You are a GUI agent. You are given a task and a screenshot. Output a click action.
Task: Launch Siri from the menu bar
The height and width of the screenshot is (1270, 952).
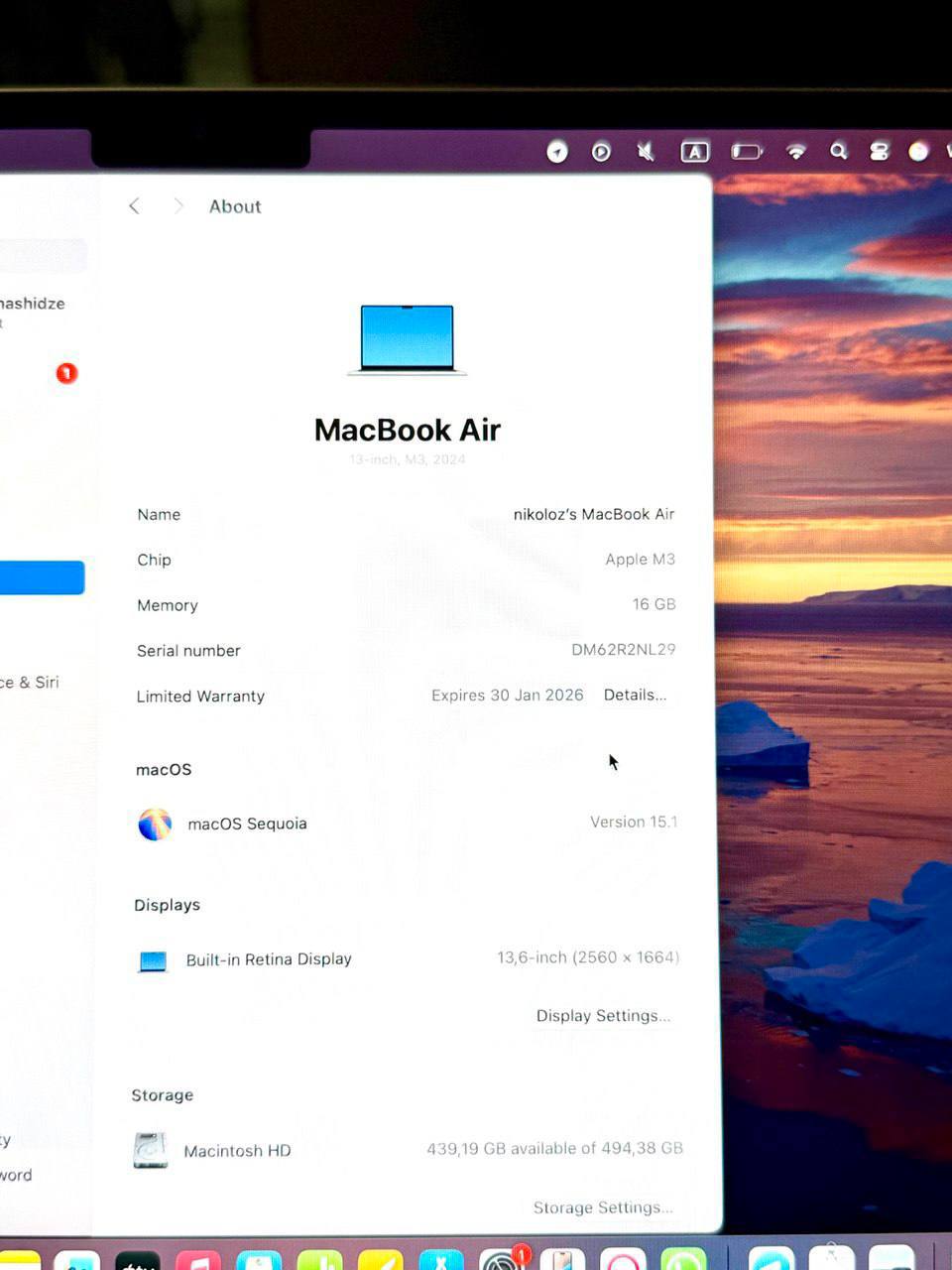coord(919,151)
